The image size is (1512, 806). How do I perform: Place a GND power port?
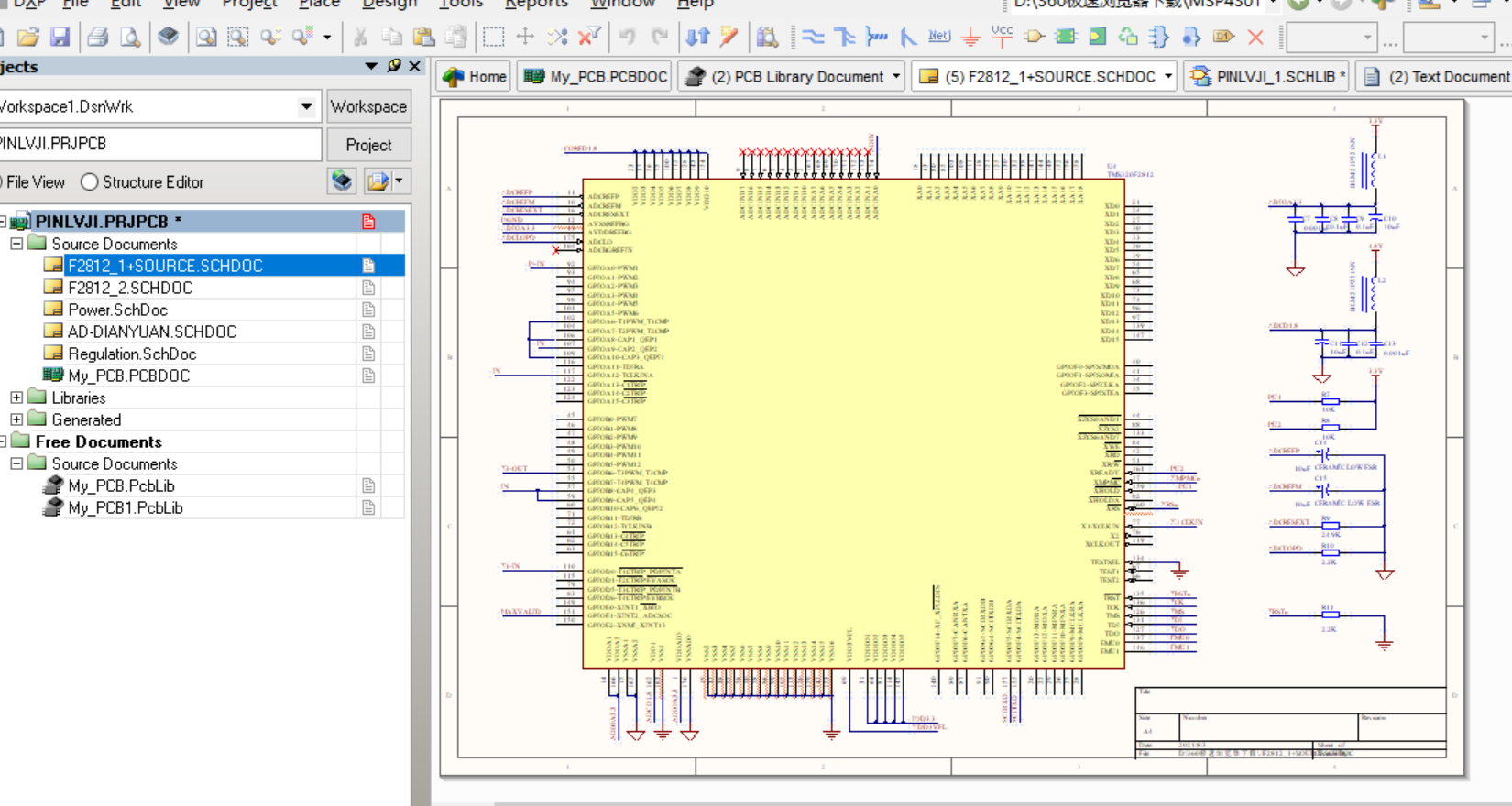970,38
